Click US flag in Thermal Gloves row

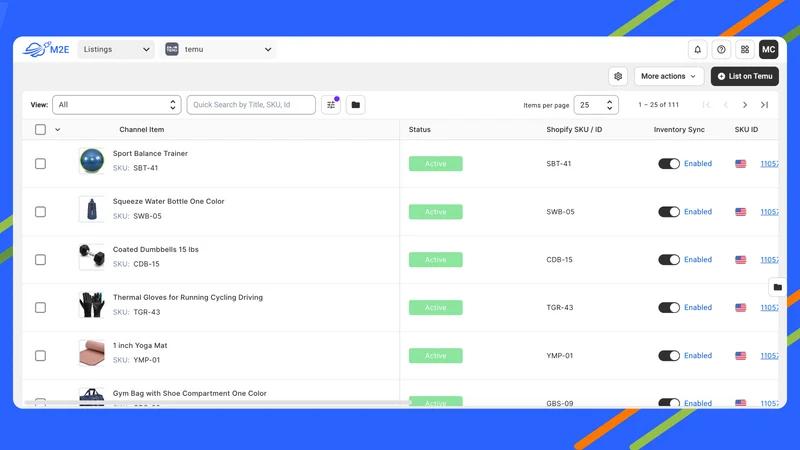pyautogui.click(x=740, y=308)
